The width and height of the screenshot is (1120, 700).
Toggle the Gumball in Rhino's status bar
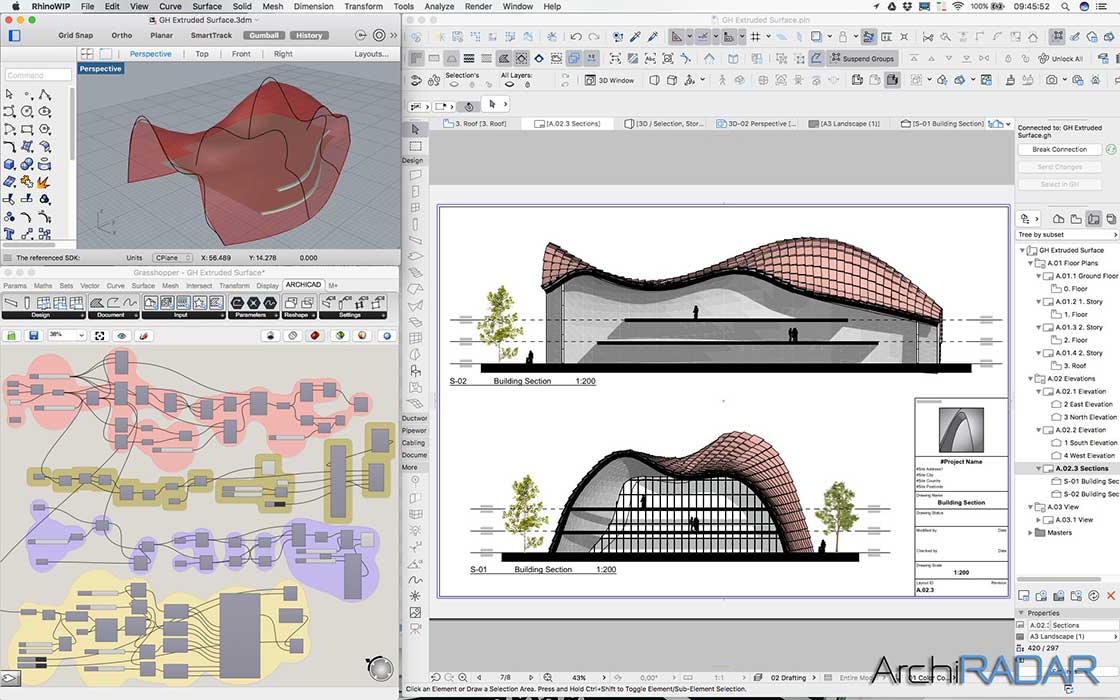click(x=263, y=34)
